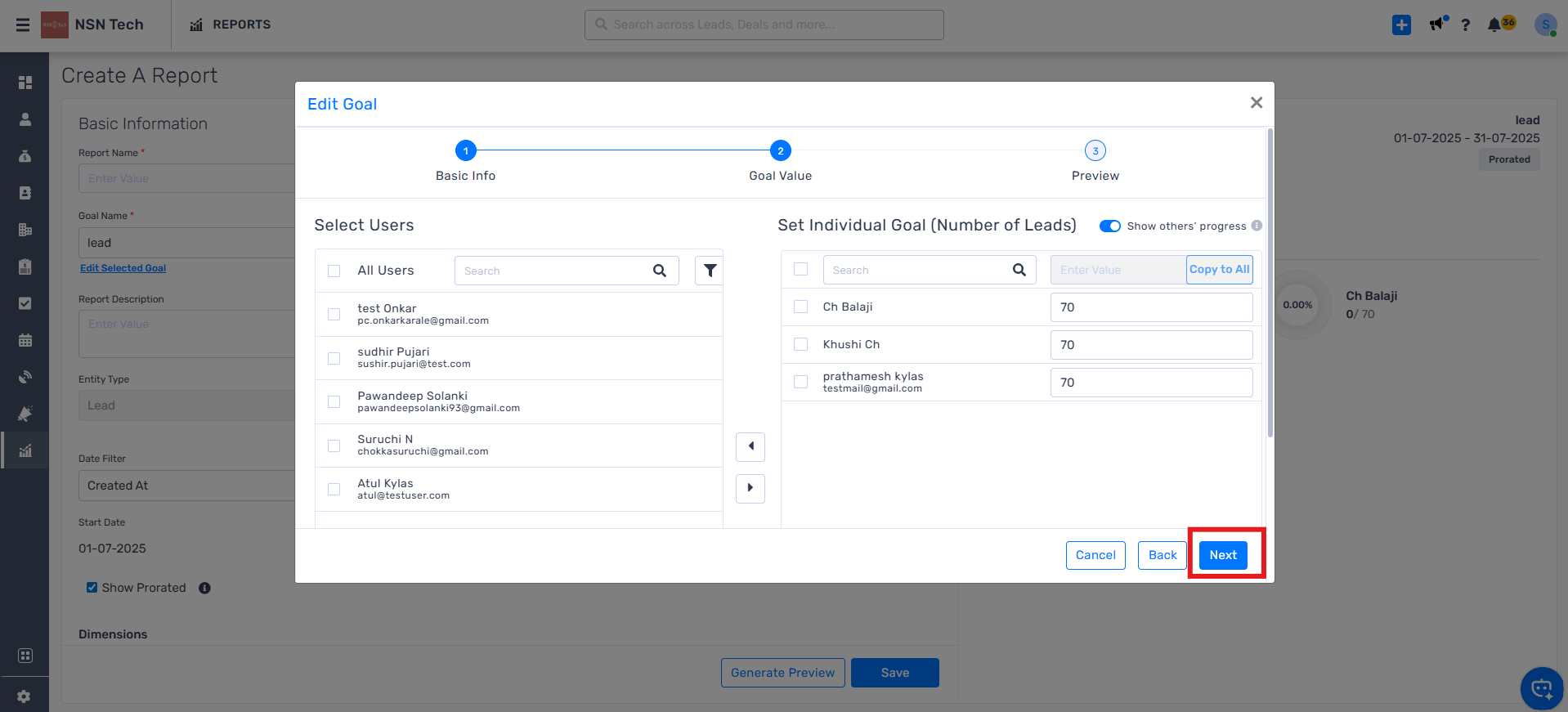Viewport: 1568px width, 712px height.
Task: Check the Ch Balaji goal checkbox
Action: pyautogui.click(x=800, y=307)
